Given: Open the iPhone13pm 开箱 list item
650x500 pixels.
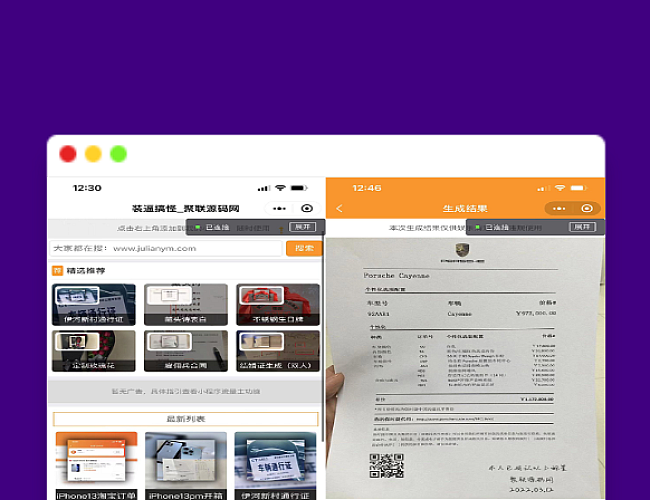Looking at the screenshot, I should click(186, 466).
